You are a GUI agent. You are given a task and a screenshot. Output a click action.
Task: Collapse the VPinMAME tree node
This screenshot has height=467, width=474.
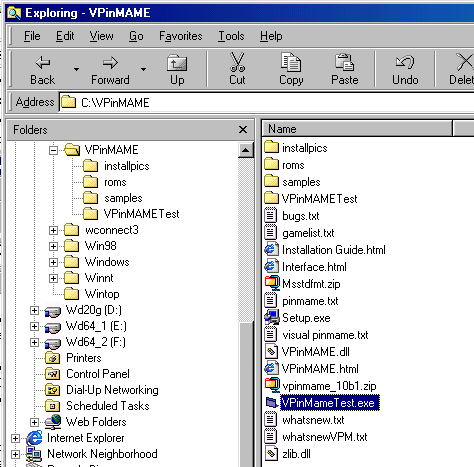pyautogui.click(x=53, y=150)
